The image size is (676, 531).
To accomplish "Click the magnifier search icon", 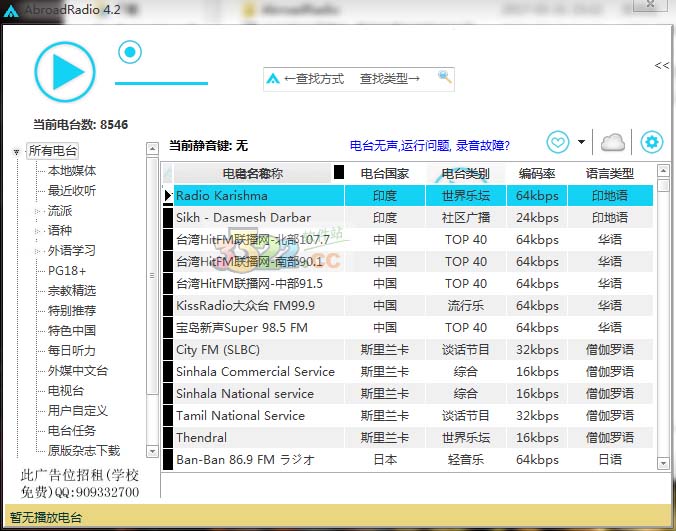I will point(444,77).
